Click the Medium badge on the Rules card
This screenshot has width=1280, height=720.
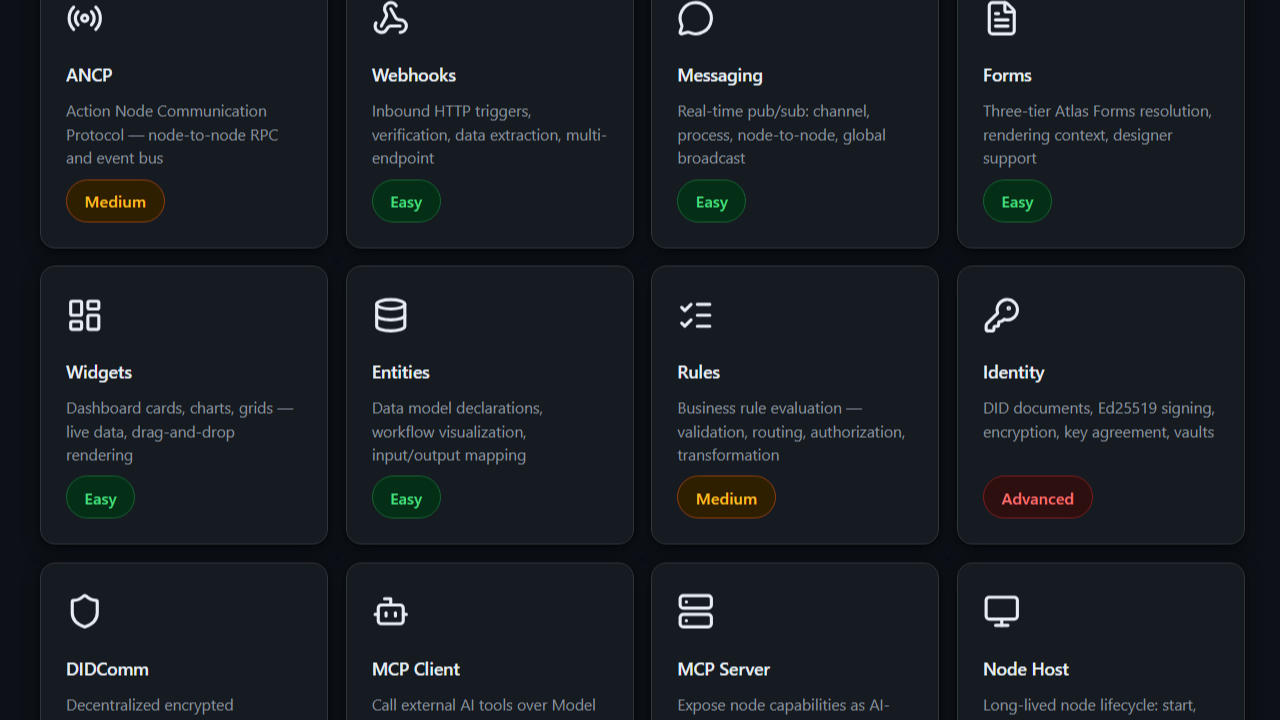pos(726,497)
